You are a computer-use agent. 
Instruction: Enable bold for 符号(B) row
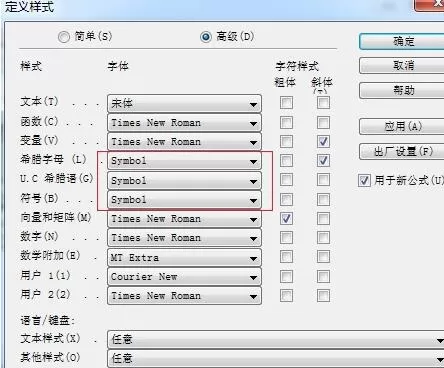click(x=286, y=200)
